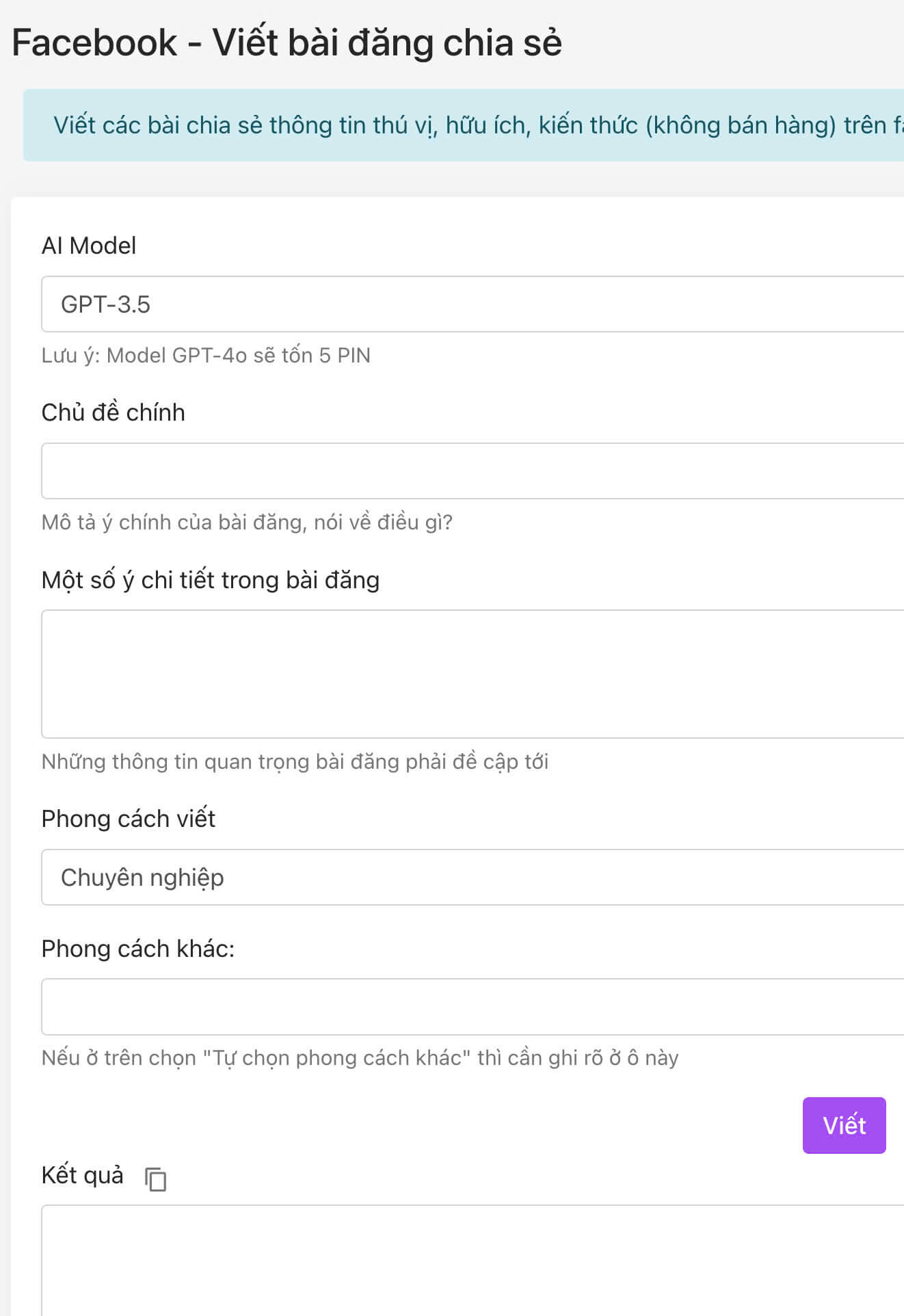
Task: Copy the generated result using the copy icon
Action: pos(155,1175)
